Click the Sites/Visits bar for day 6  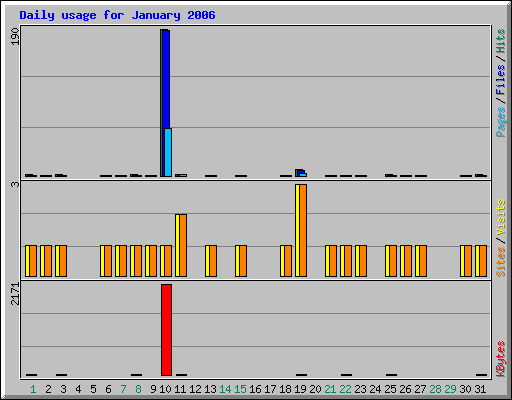[x=106, y=261]
